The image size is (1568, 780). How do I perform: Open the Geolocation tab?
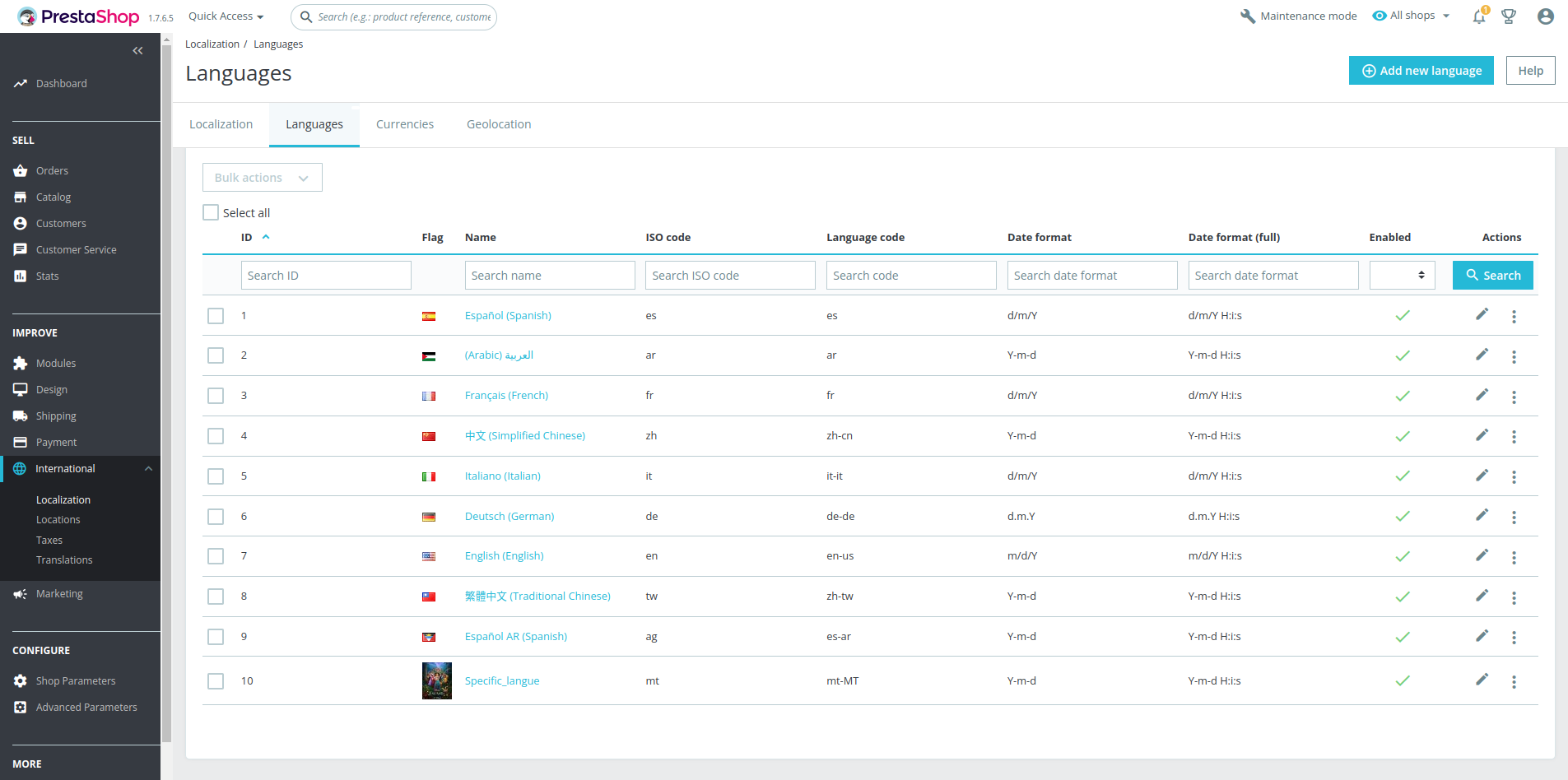tap(498, 123)
